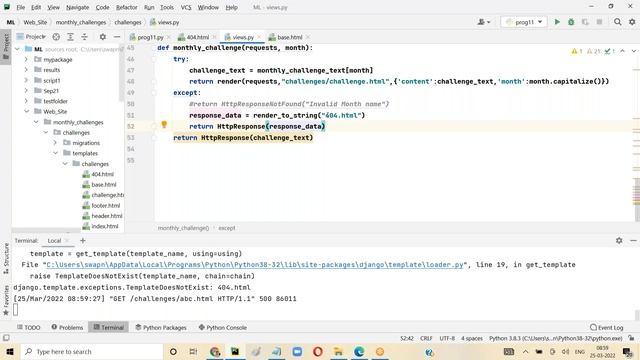Screen dimensions: 640x360
Task: Click Python 3.8.3 interpreter in status bar
Action: (556, 338)
